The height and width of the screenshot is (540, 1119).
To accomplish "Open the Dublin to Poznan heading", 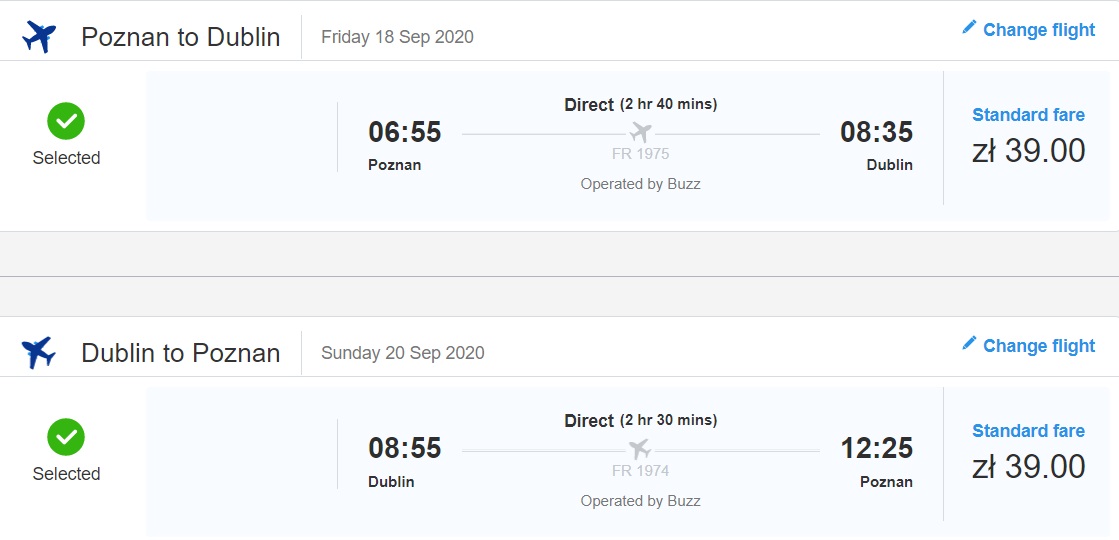I will click(181, 353).
